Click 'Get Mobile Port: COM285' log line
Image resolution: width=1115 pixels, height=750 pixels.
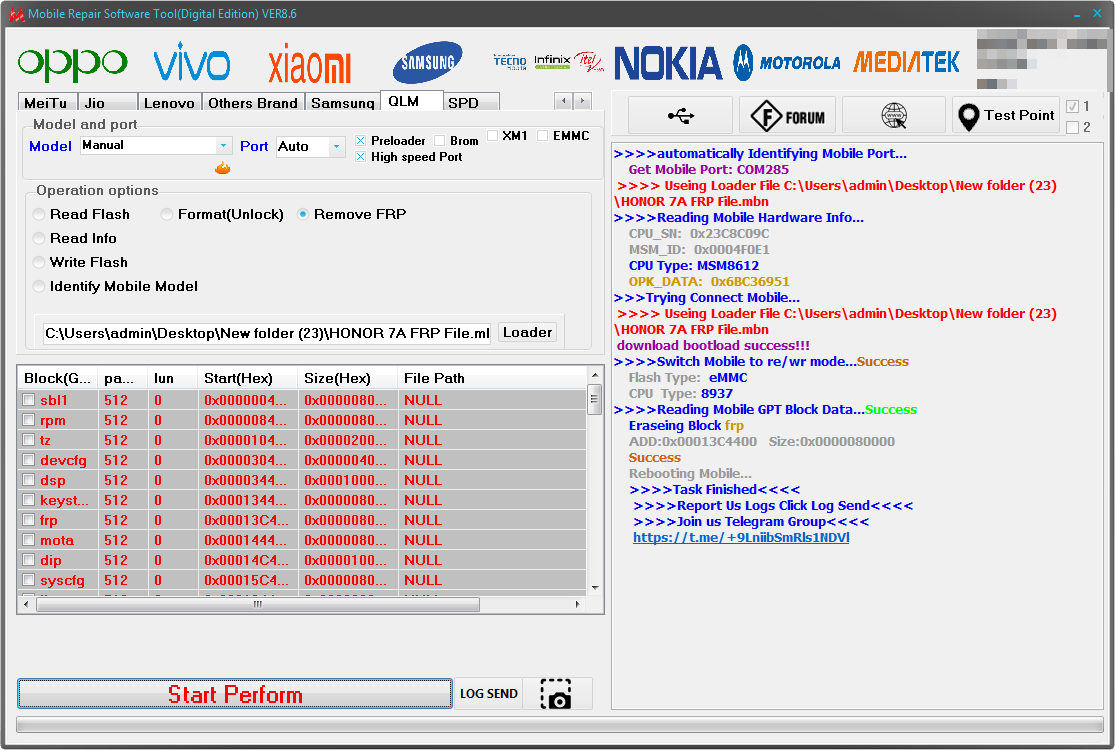coord(708,170)
